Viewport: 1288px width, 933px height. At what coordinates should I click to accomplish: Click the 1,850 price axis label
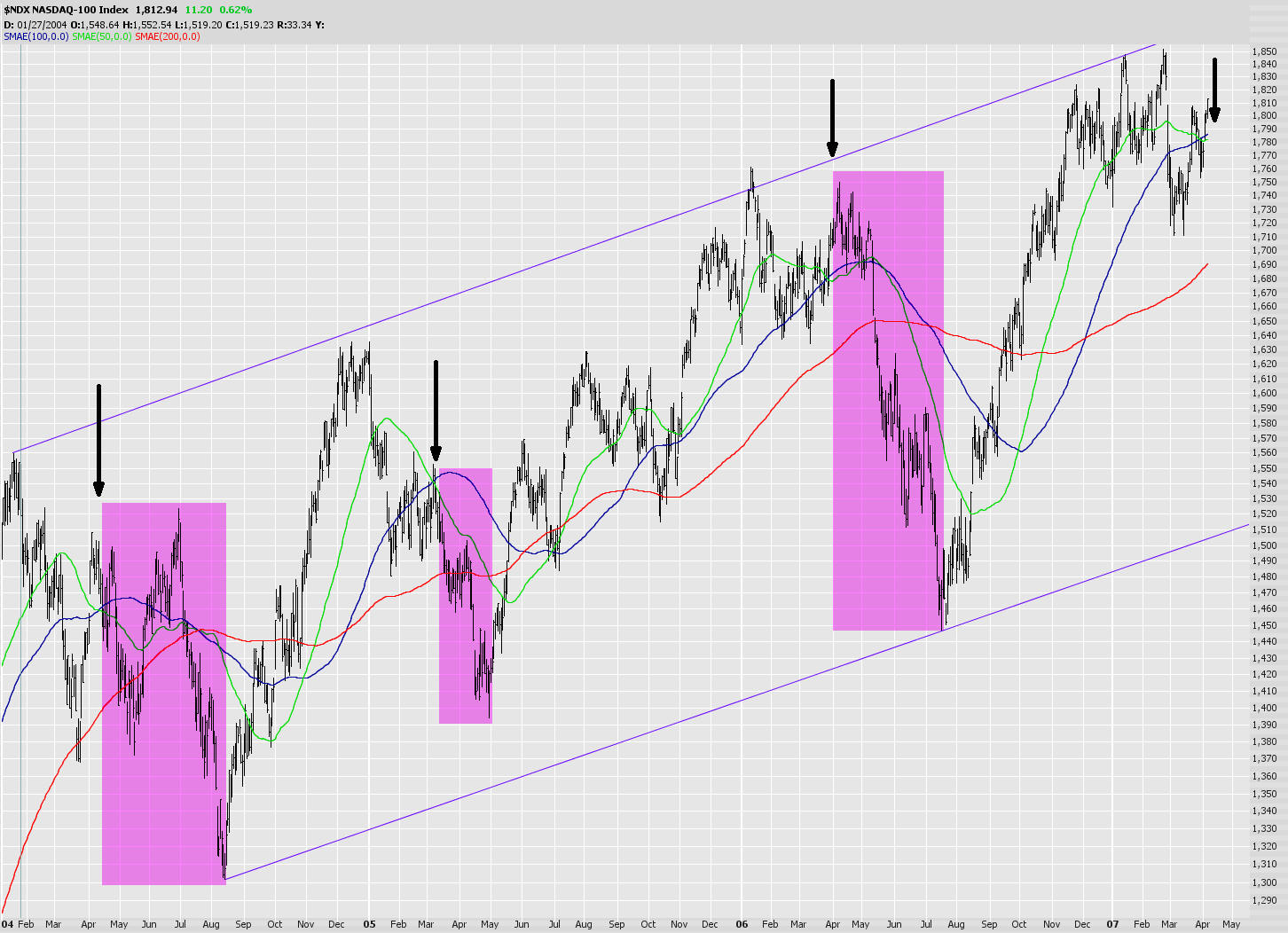click(1264, 52)
